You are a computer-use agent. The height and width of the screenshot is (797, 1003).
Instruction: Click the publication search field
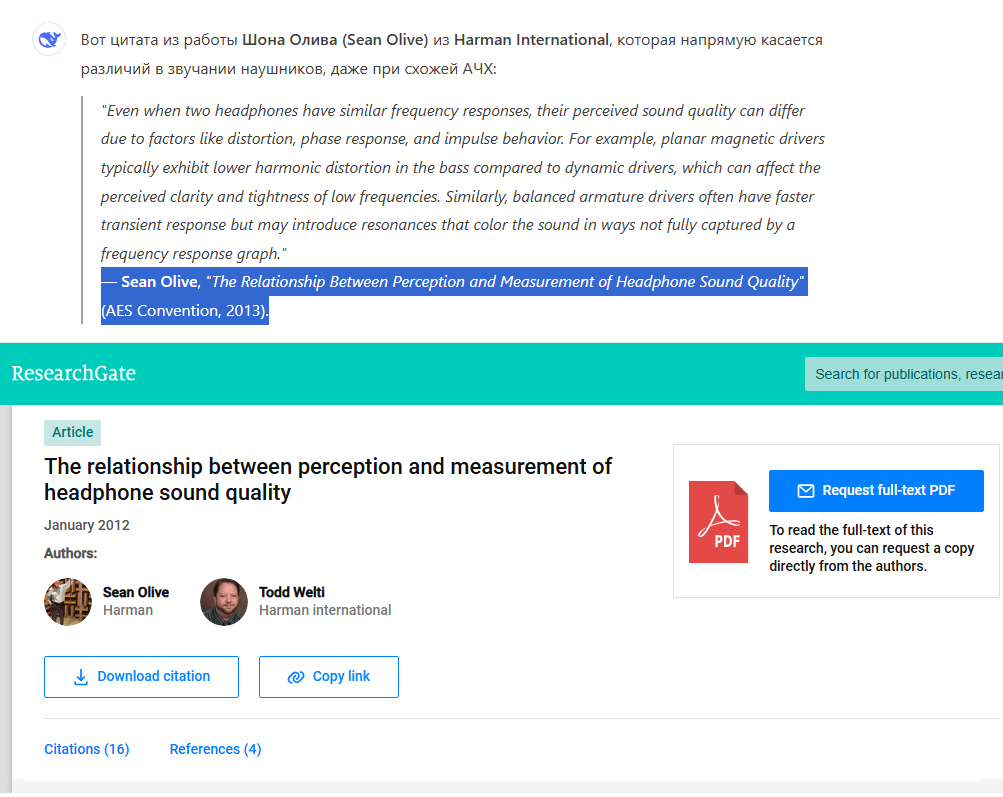coord(904,374)
